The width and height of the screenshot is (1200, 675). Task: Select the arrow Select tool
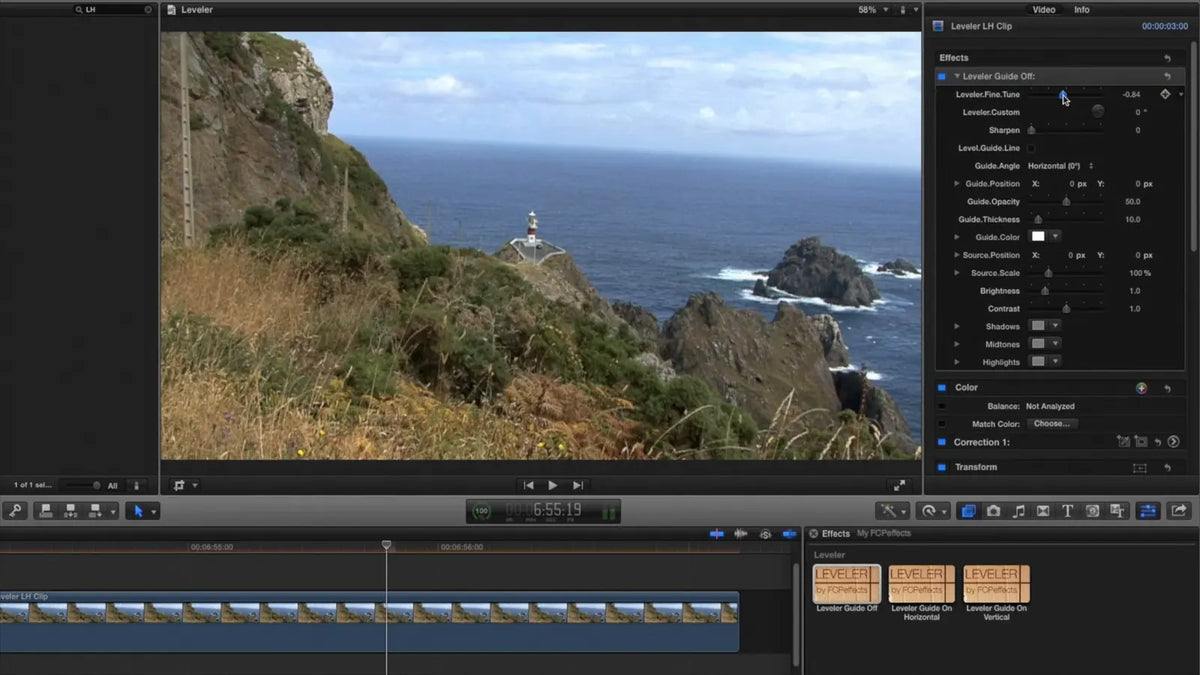pos(139,511)
